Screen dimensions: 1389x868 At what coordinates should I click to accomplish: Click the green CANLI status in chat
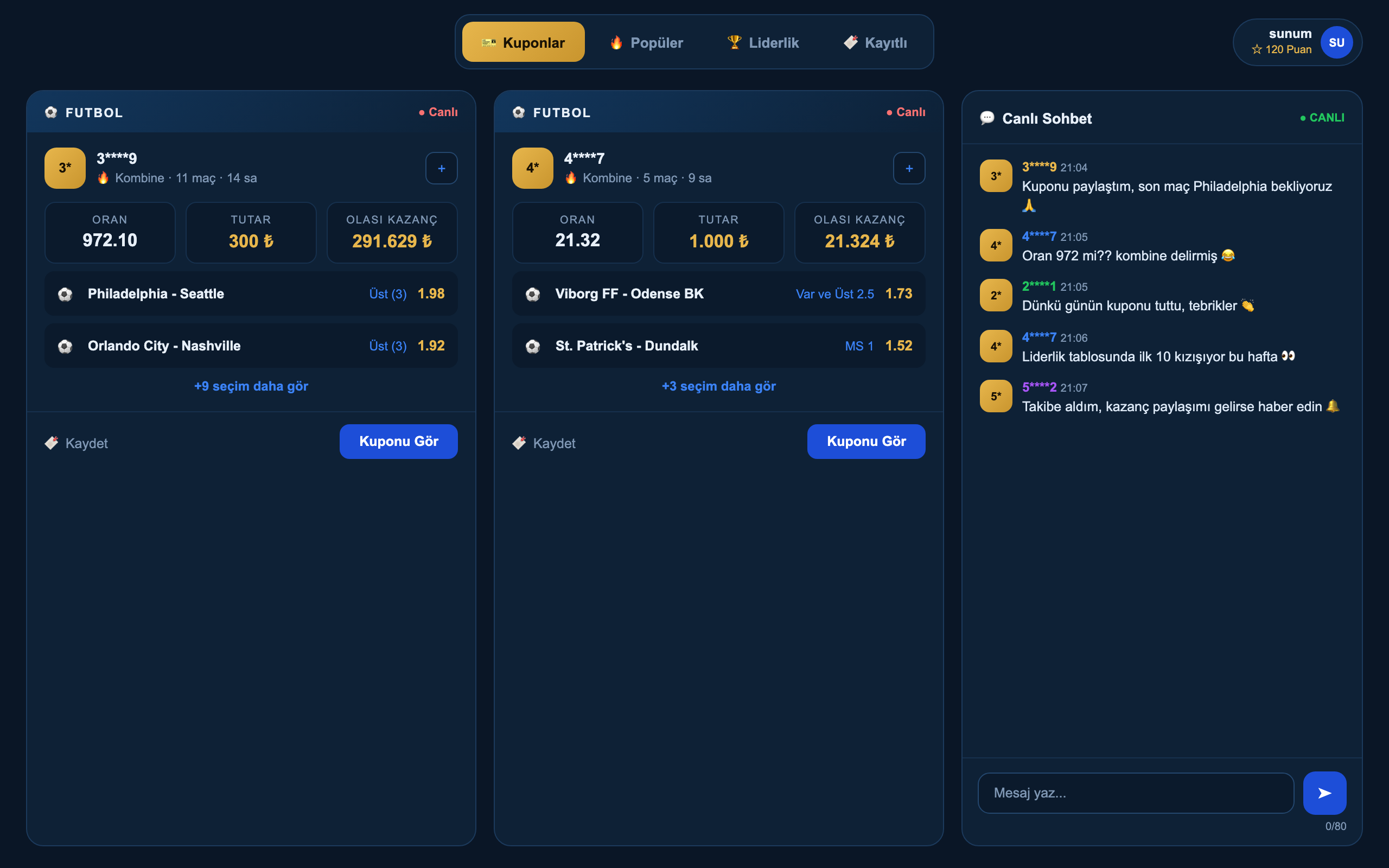pyautogui.click(x=1322, y=118)
